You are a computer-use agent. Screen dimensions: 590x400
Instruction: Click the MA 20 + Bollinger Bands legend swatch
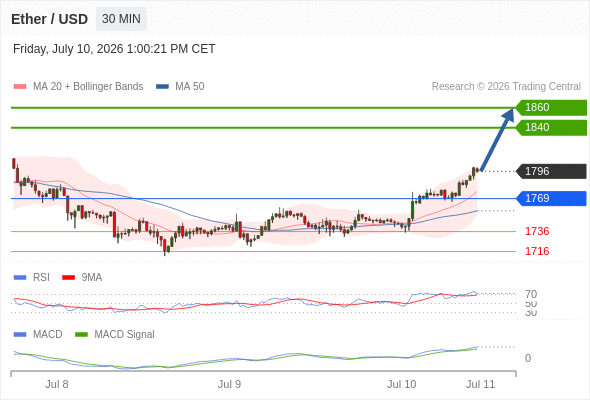[x=20, y=87]
